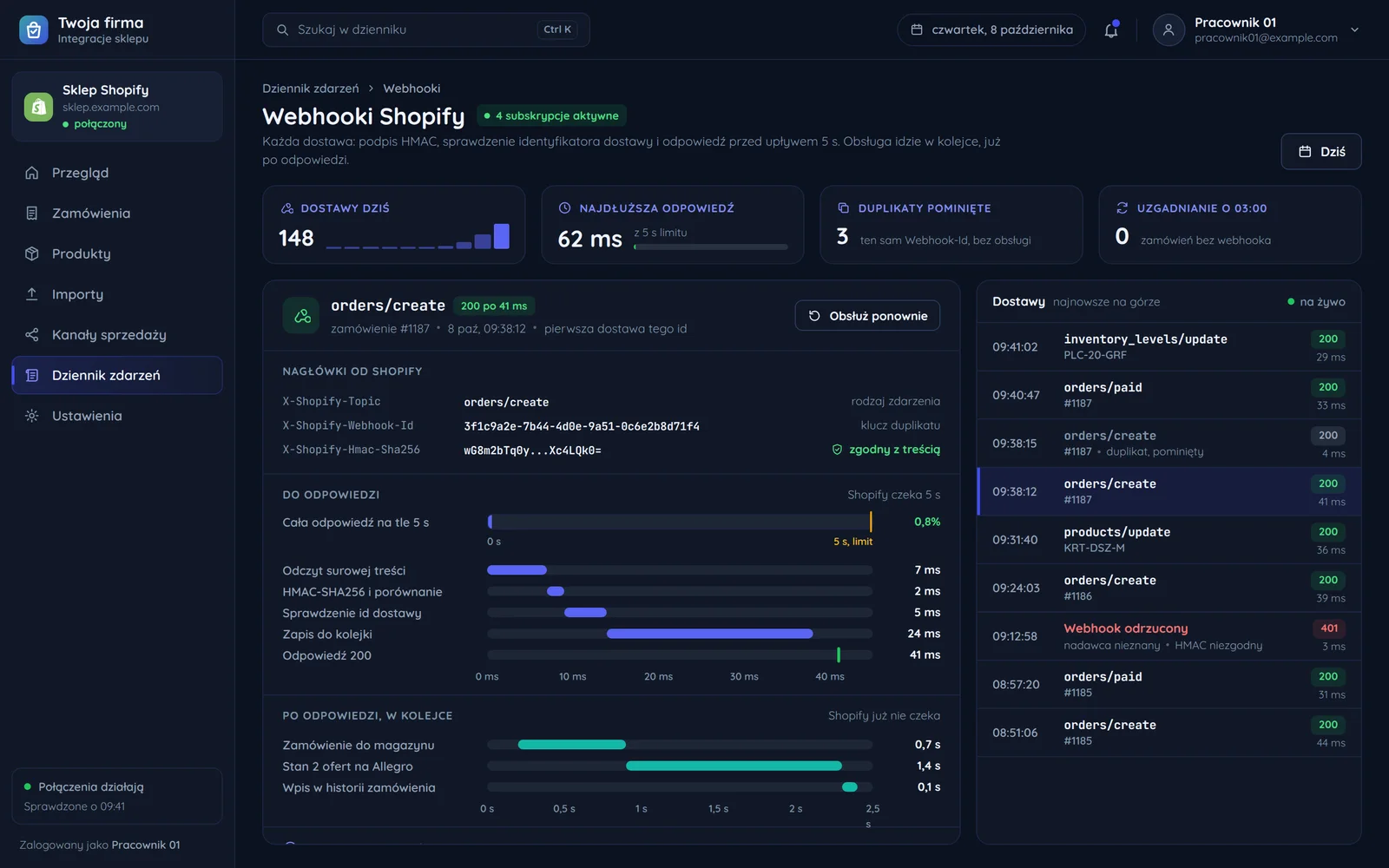This screenshot has width=1389, height=868.
Task: Click the Cała odpowiedź 5 s limit bar
Action: (680, 522)
